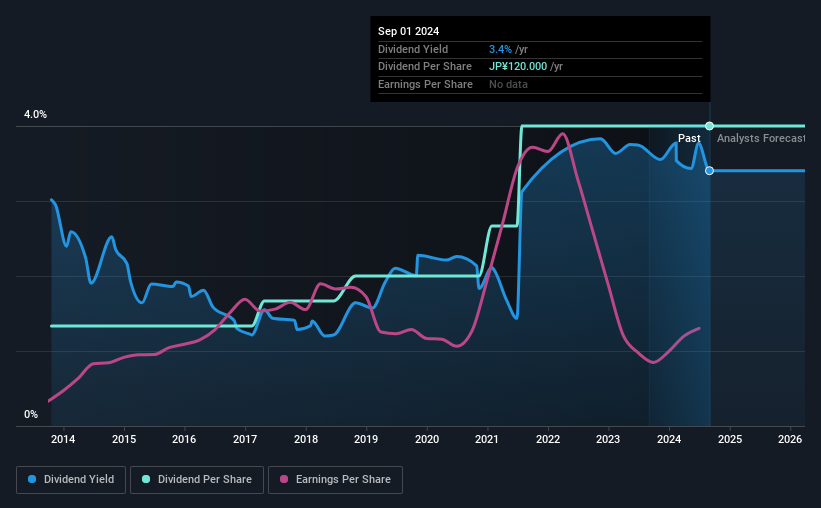
Task: Click the 2019 x-axis label
Action: tap(366, 439)
